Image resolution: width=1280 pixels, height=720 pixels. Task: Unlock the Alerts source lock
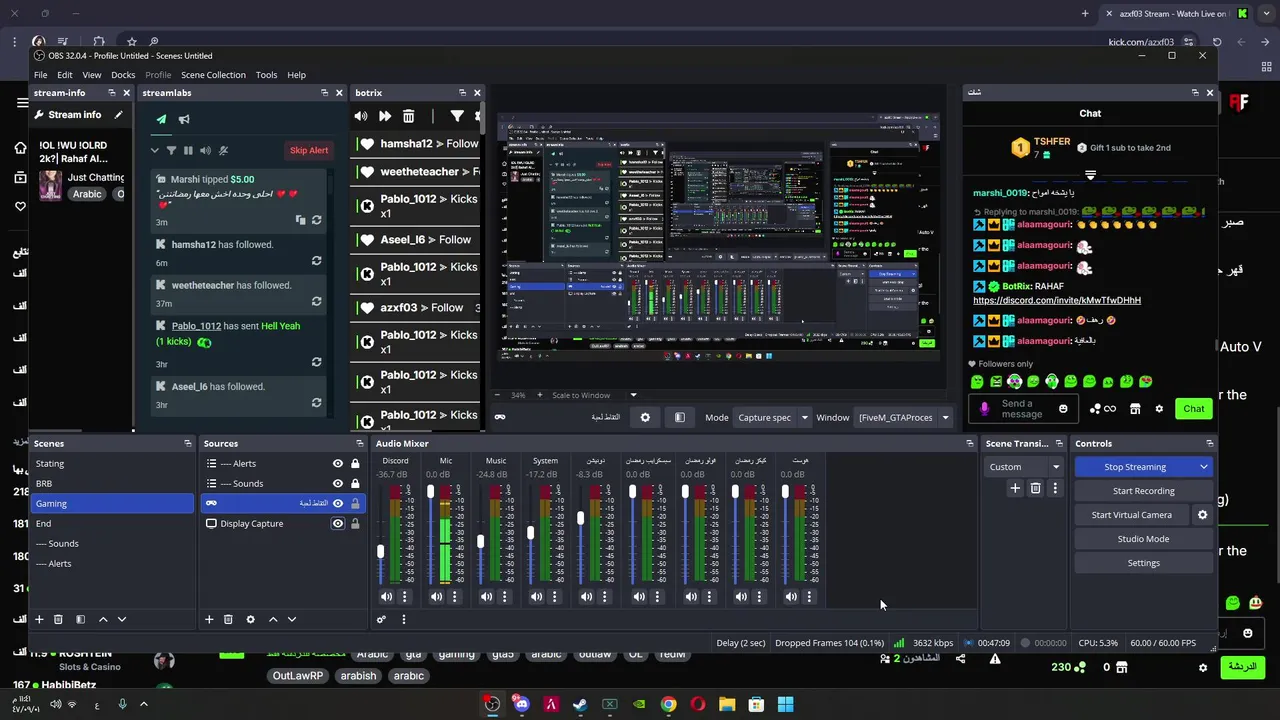pos(355,464)
